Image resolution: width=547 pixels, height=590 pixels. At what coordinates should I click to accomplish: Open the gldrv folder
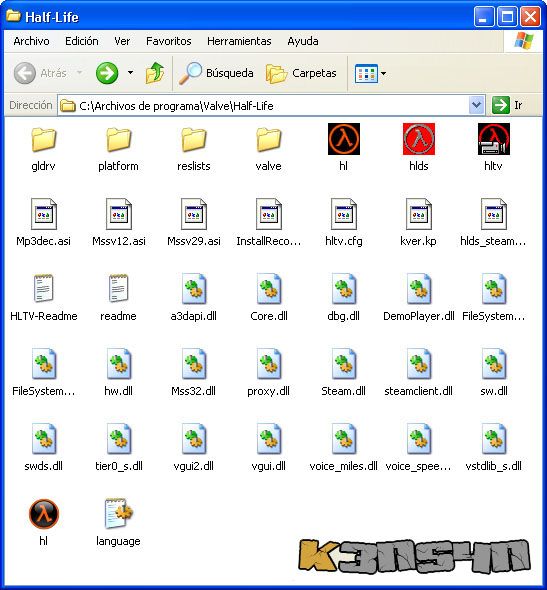44,140
